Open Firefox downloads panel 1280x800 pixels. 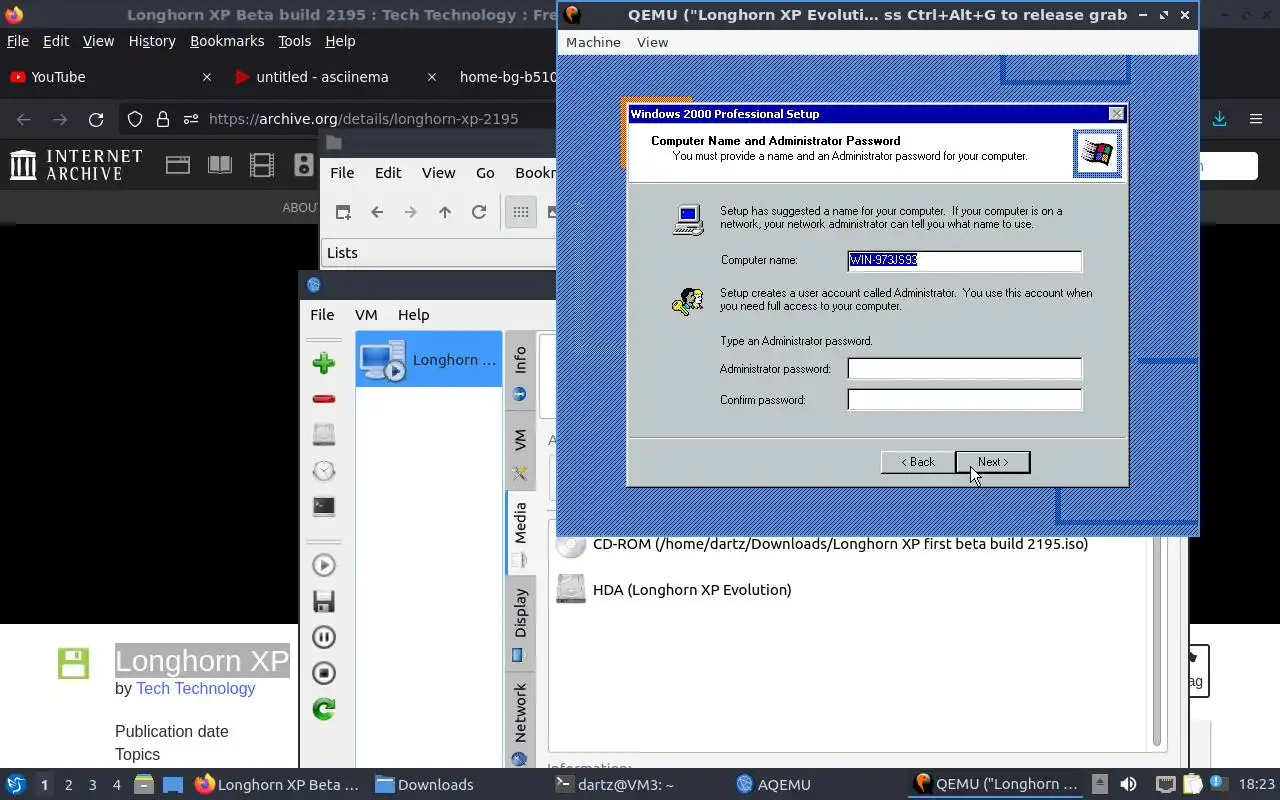1219,119
